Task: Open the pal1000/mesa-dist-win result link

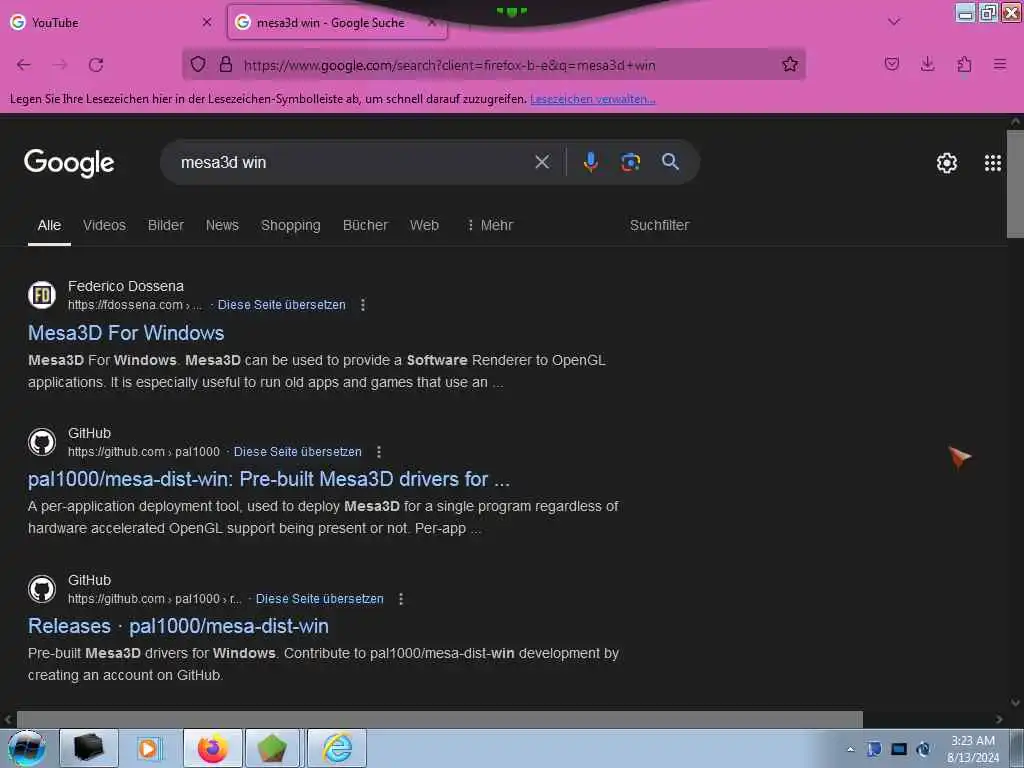Action: [x=269, y=479]
